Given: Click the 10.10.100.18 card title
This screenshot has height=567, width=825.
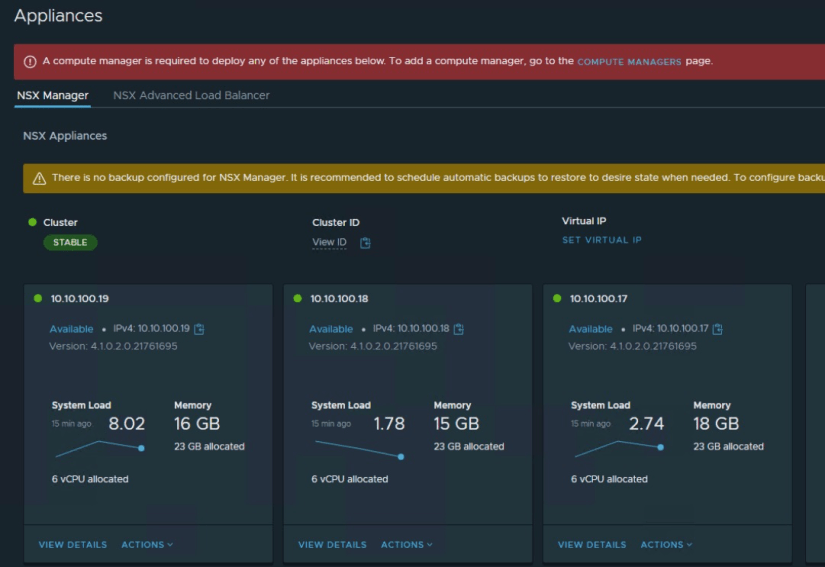Looking at the screenshot, I should [x=339, y=298].
